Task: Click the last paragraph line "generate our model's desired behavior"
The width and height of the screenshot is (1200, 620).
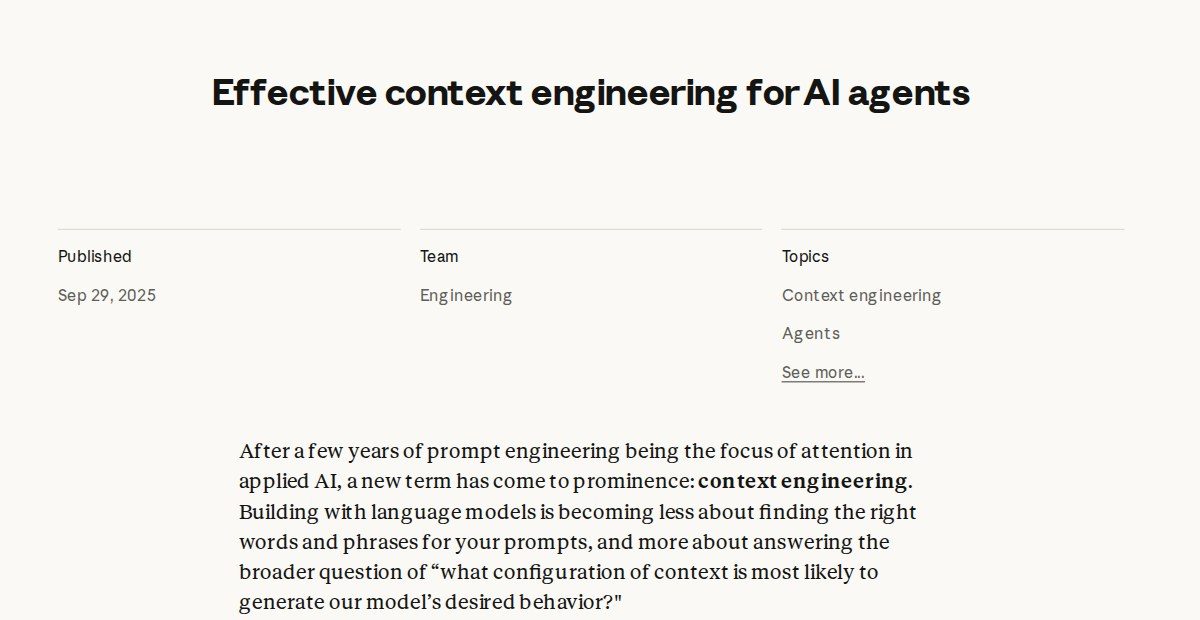Action: click(430, 603)
